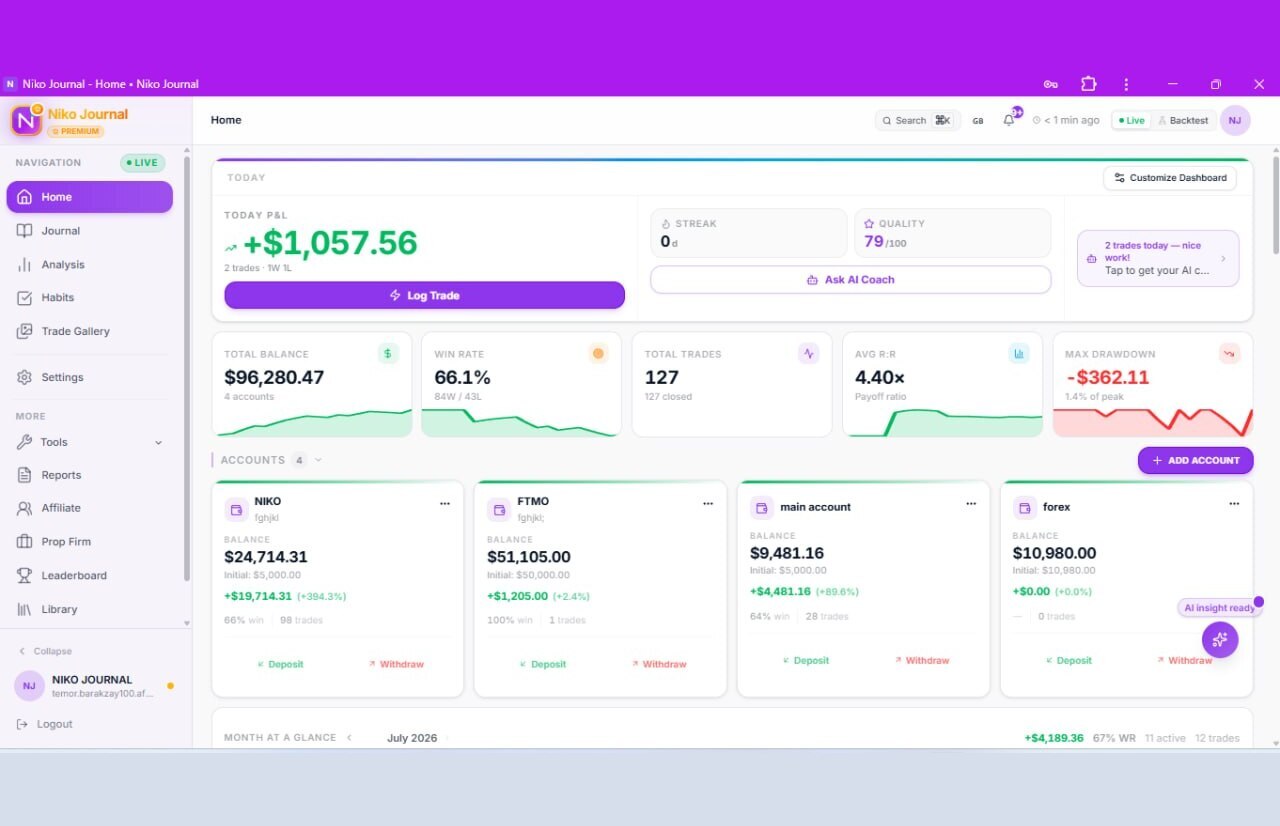This screenshot has height=826, width=1280.
Task: Click the NJ profile avatar in header
Action: tap(1235, 120)
